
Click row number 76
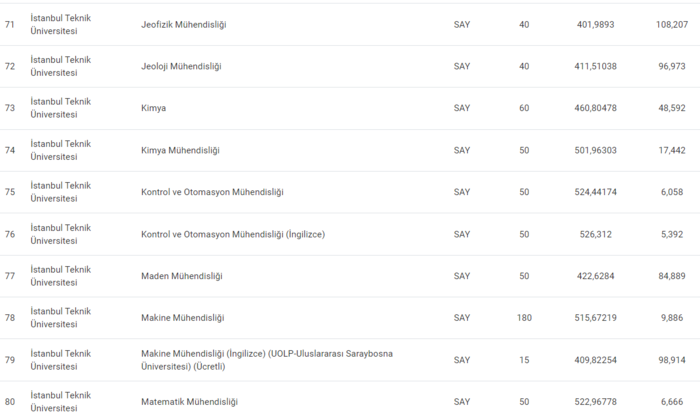pos(10,234)
